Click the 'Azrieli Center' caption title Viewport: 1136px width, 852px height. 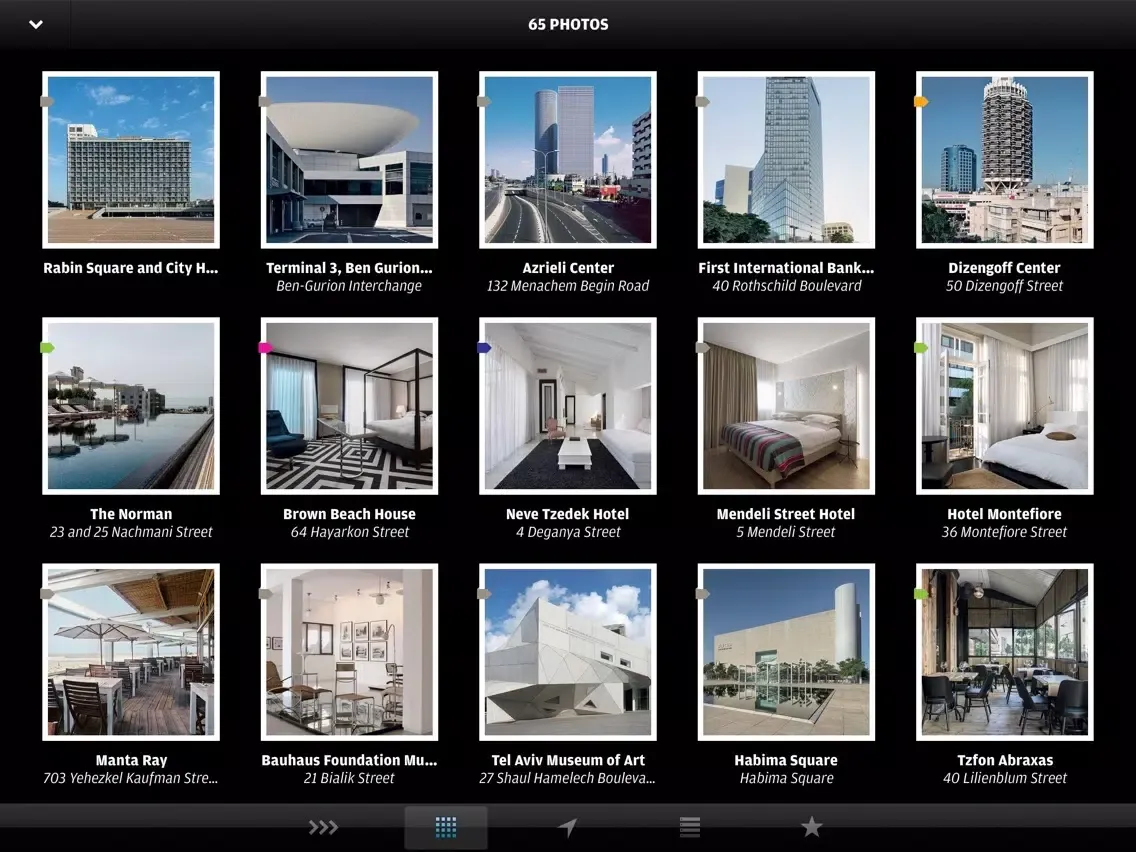[x=568, y=268]
